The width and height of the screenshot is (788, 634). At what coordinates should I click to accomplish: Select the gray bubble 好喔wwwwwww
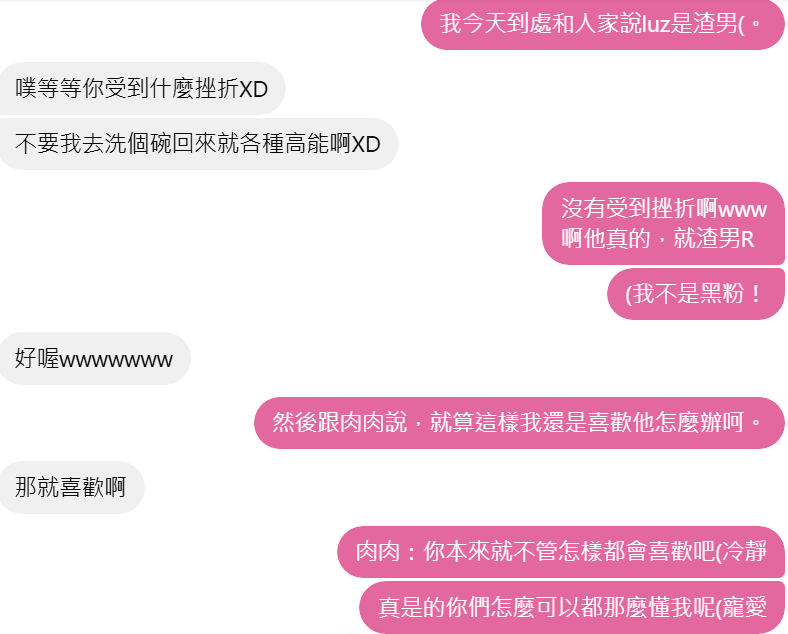[94, 359]
